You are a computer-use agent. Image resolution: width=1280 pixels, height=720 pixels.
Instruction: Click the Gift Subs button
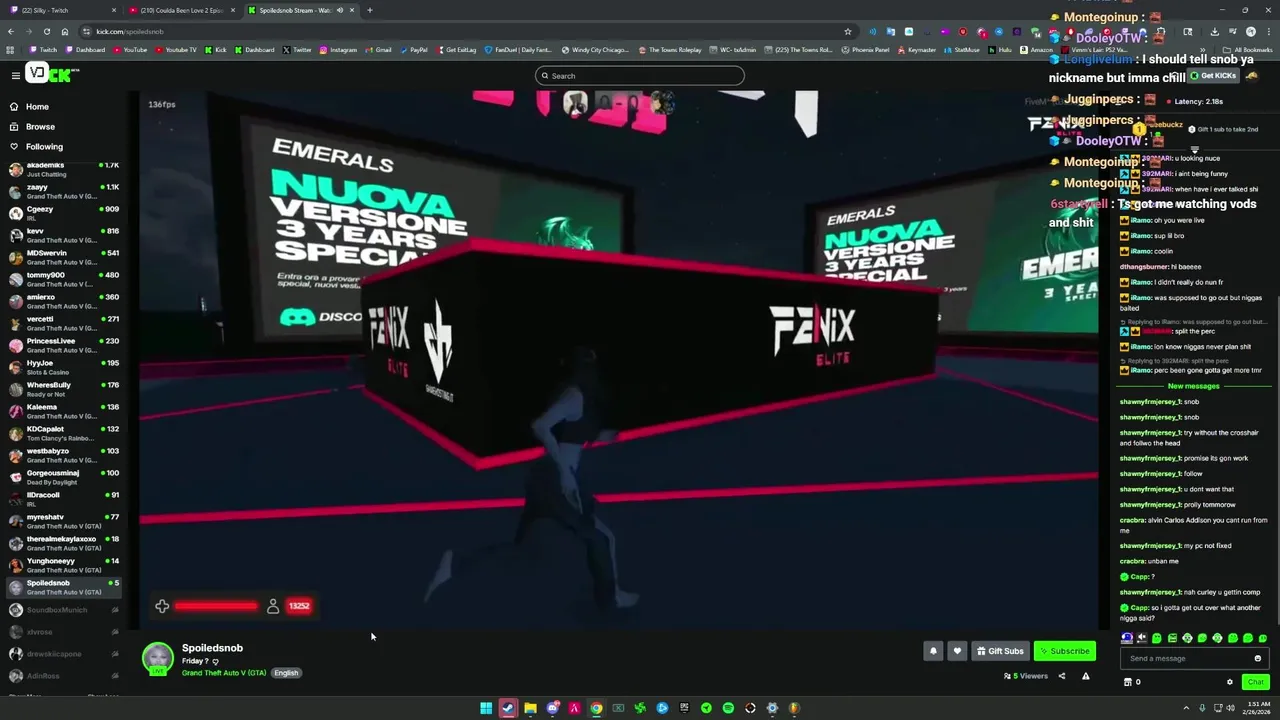click(1000, 651)
